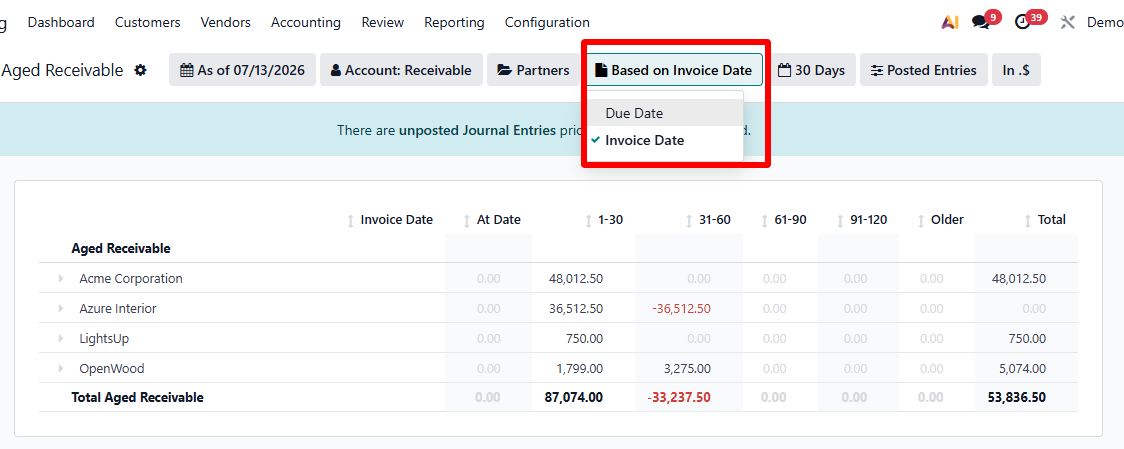Open the In .$ rounding dropdown

pyautogui.click(x=1016, y=70)
